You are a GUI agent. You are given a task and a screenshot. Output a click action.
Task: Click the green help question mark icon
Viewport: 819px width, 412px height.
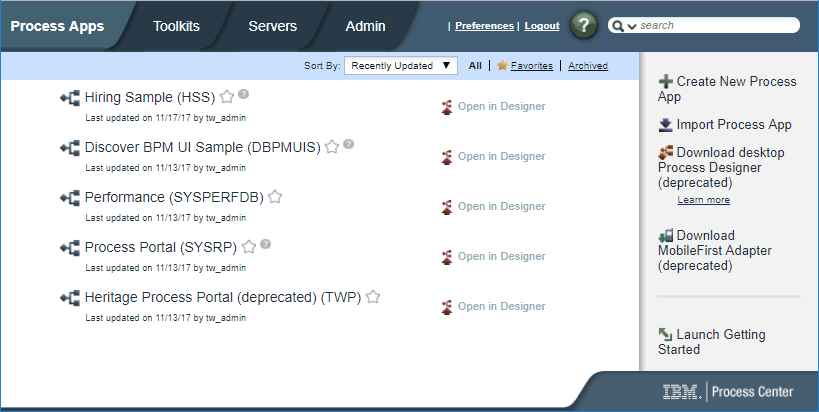tap(584, 26)
